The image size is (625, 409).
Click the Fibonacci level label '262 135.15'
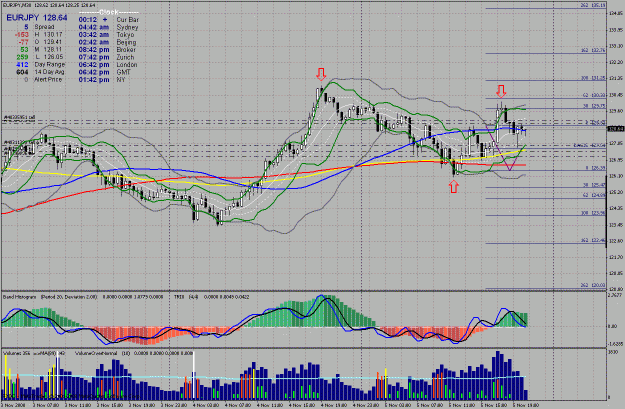pos(593,5)
